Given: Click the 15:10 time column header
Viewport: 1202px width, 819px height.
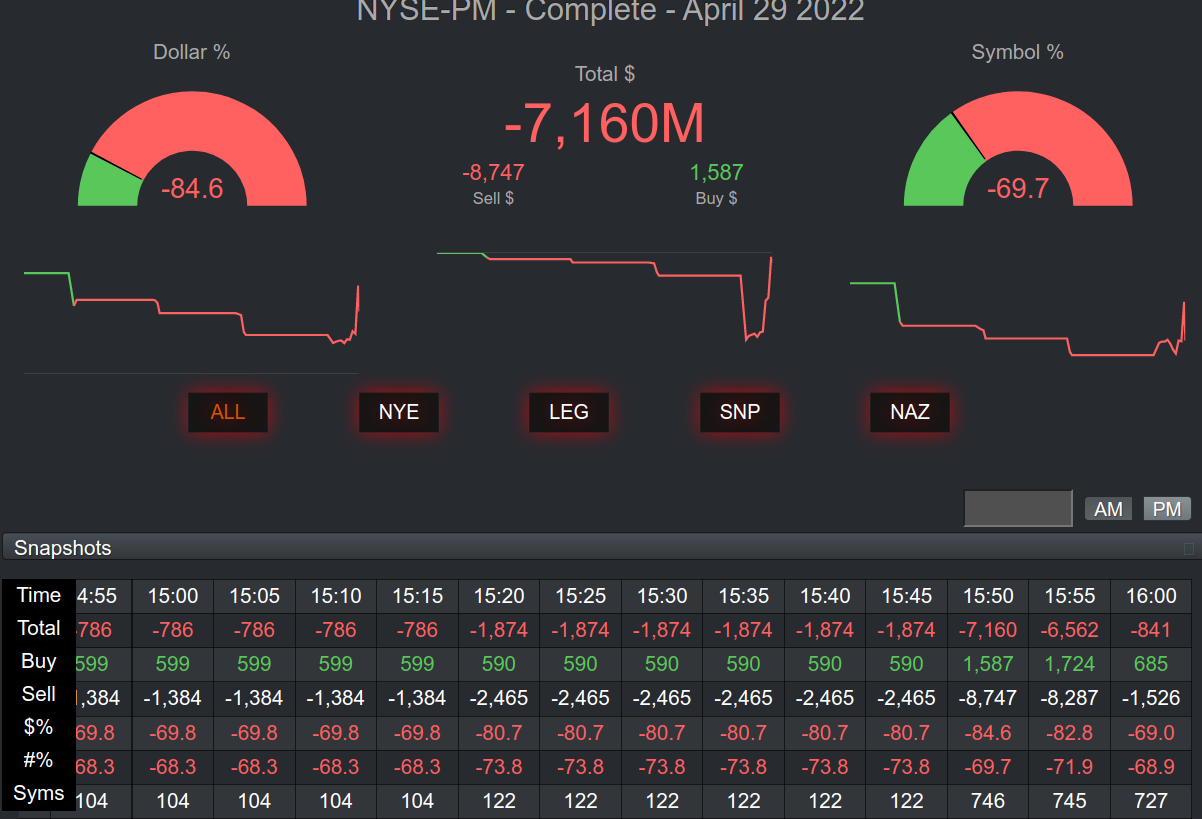Looking at the screenshot, I should [x=336, y=596].
